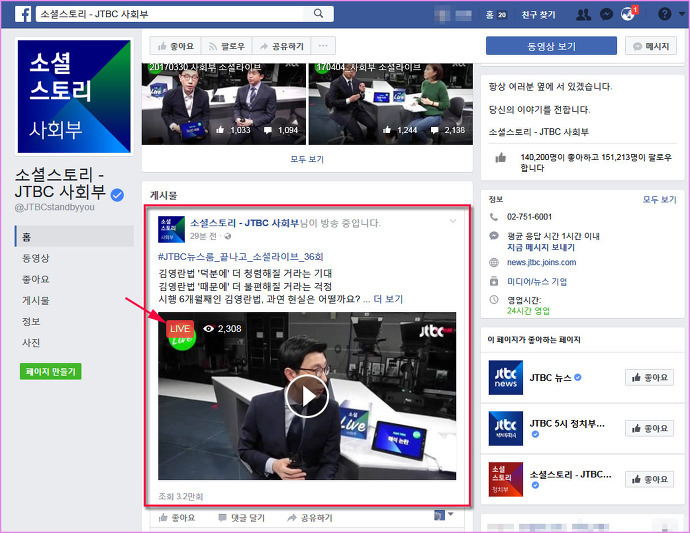Click the 조회 3.2만회 view count
The image size is (690, 533).
tap(181, 496)
